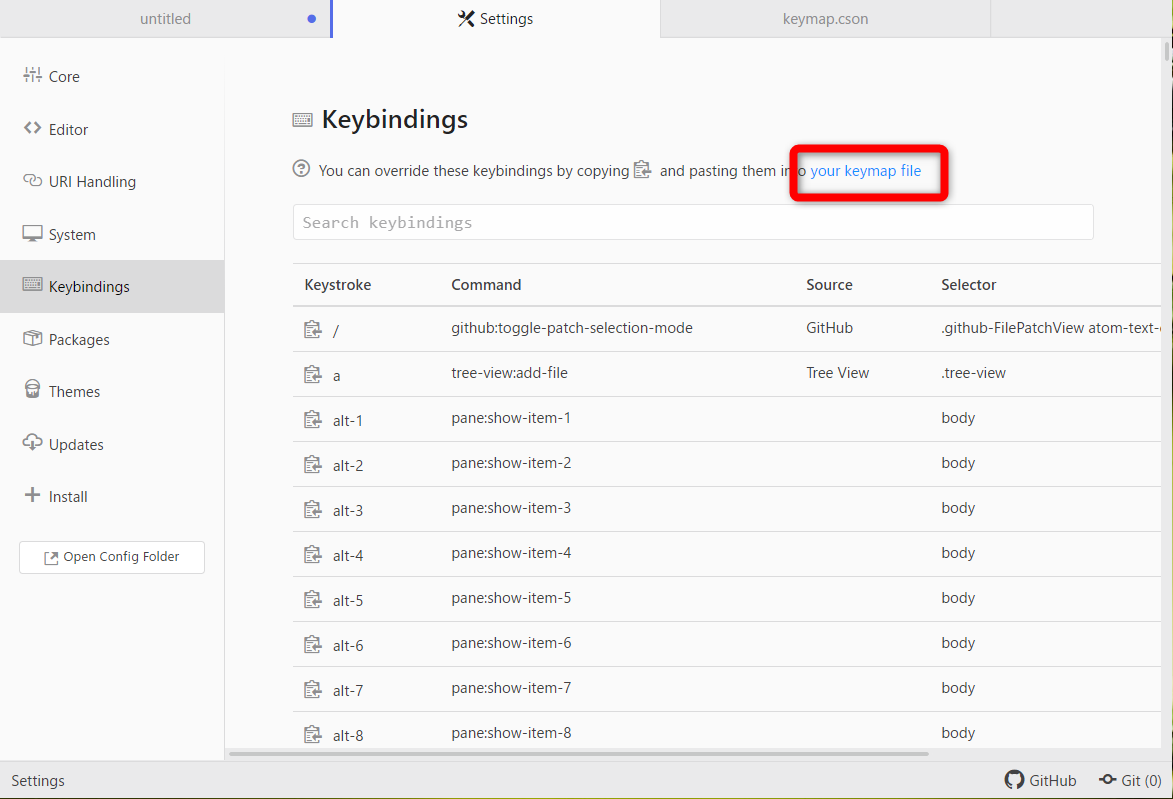Click the Open Config Folder button
Viewport: 1173px width, 799px height.
click(111, 557)
